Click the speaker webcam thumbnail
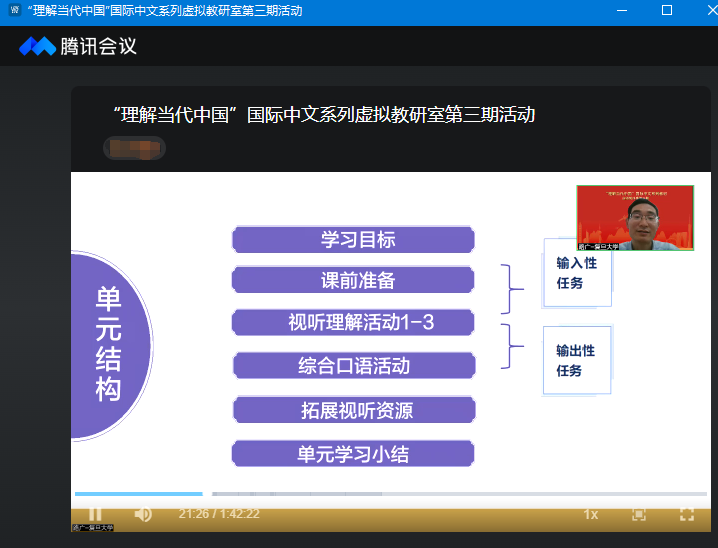The height and width of the screenshot is (548, 718). (635, 217)
